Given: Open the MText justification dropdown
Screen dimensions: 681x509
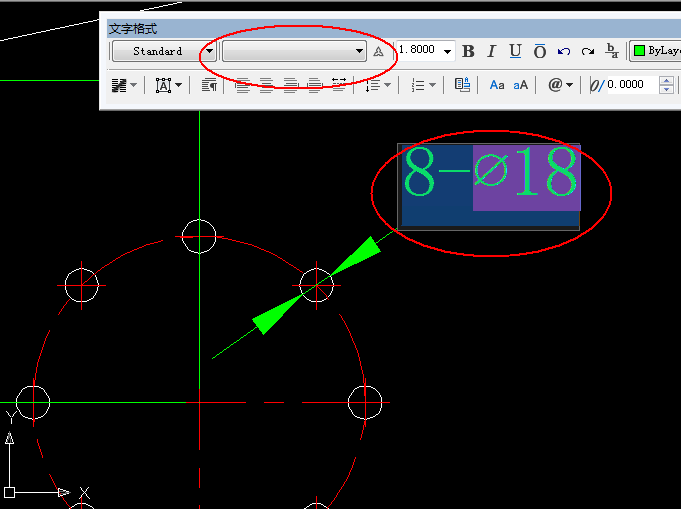Looking at the screenshot, I should click(x=169, y=85).
